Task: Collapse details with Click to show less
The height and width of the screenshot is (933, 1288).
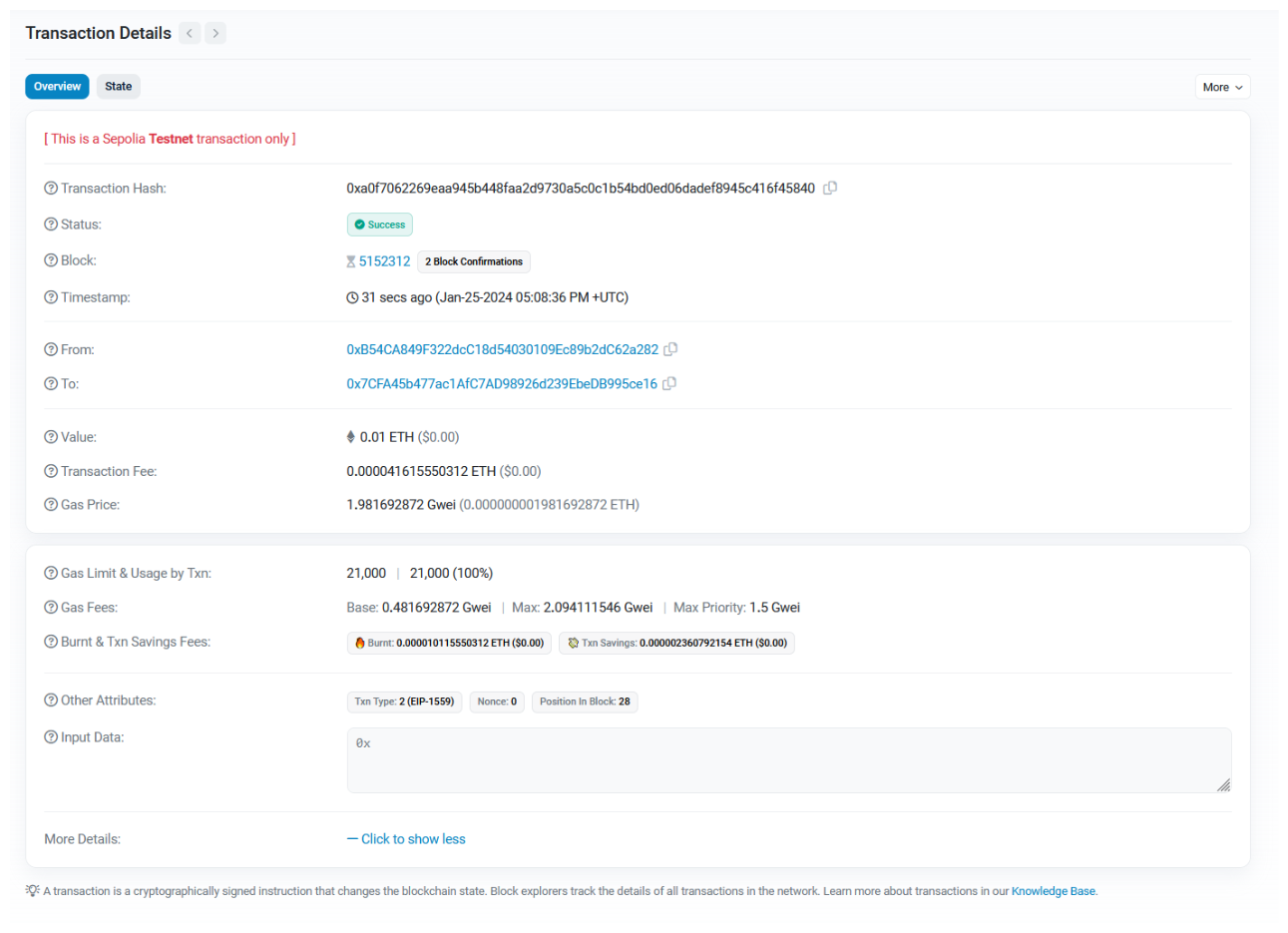Action: tap(406, 839)
